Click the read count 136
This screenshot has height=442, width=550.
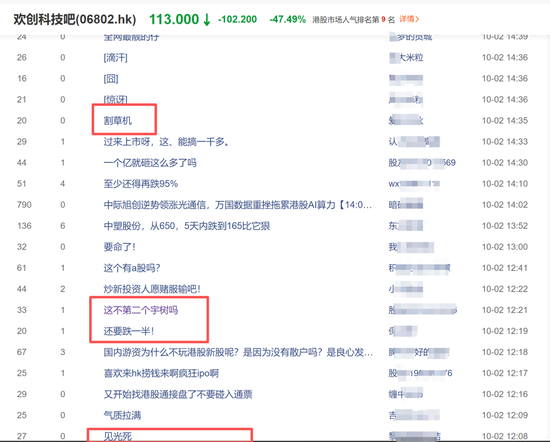24,226
